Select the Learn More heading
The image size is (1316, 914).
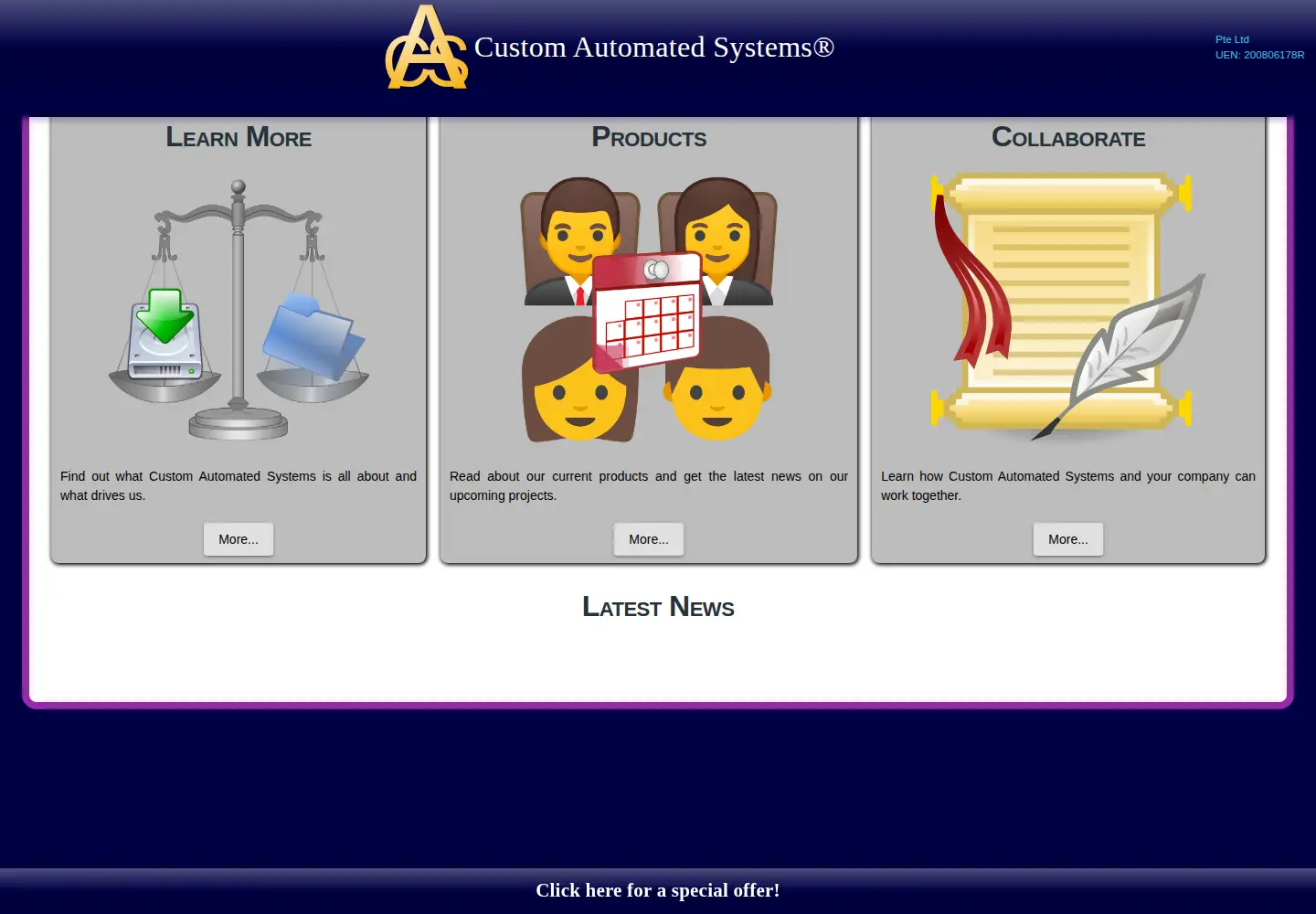tap(239, 137)
